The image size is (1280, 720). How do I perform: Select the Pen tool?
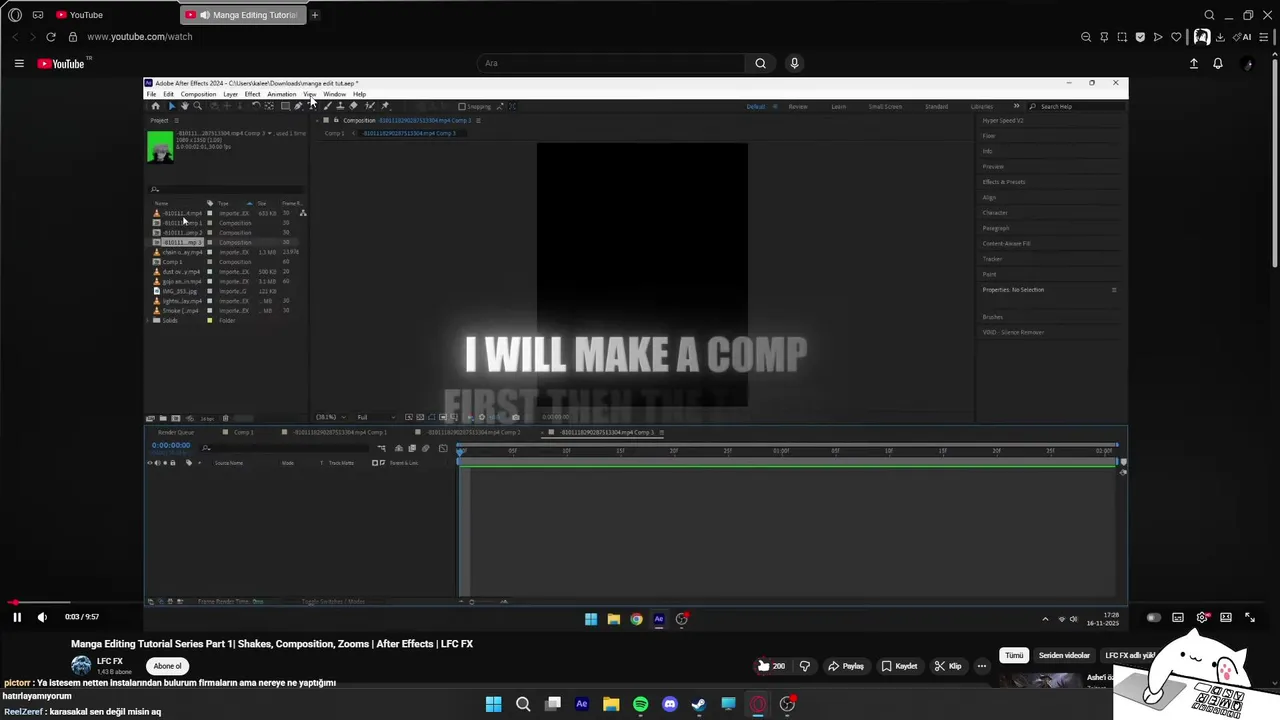(298, 106)
